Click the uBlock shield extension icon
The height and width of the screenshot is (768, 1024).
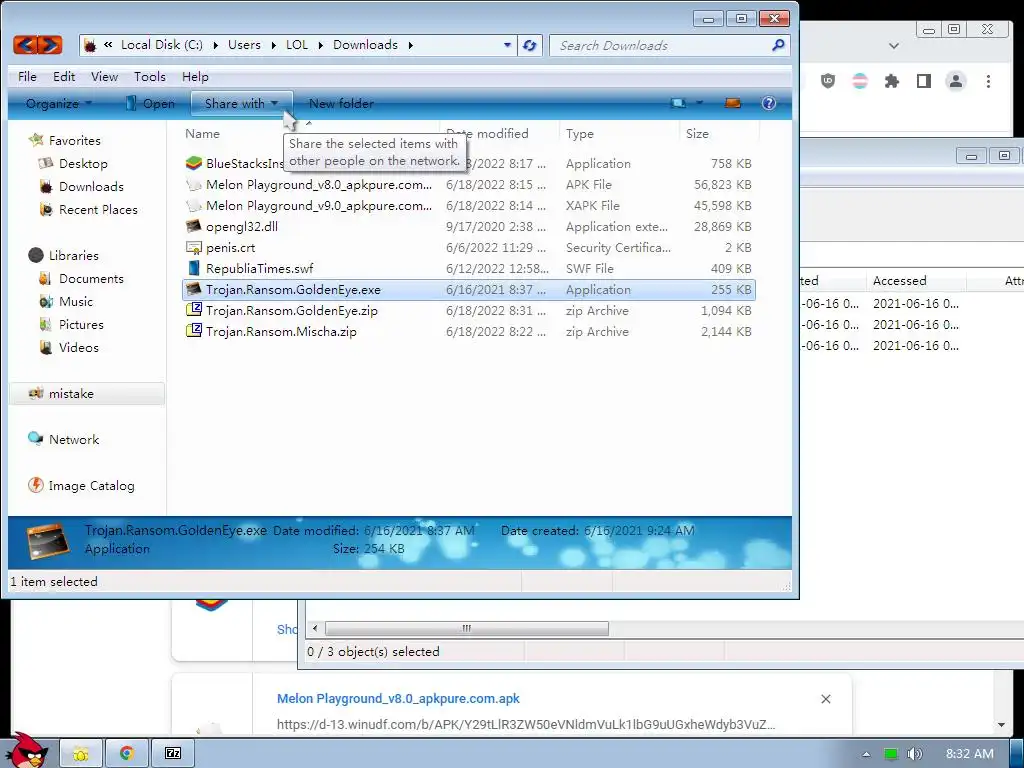pos(827,81)
